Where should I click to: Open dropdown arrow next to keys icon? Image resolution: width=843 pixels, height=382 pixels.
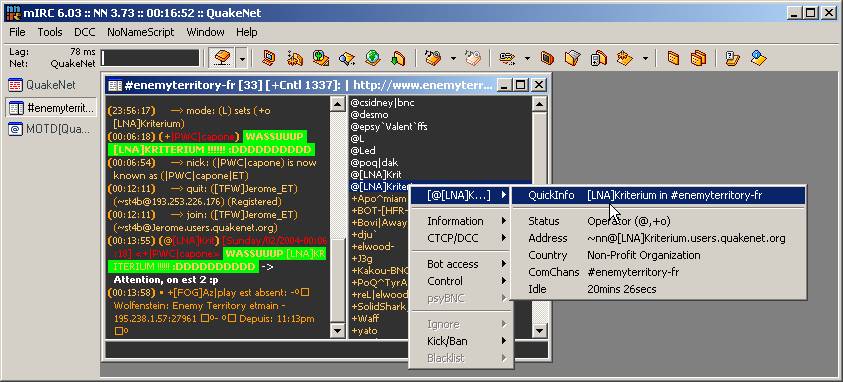pyautogui.click(x=527, y=58)
